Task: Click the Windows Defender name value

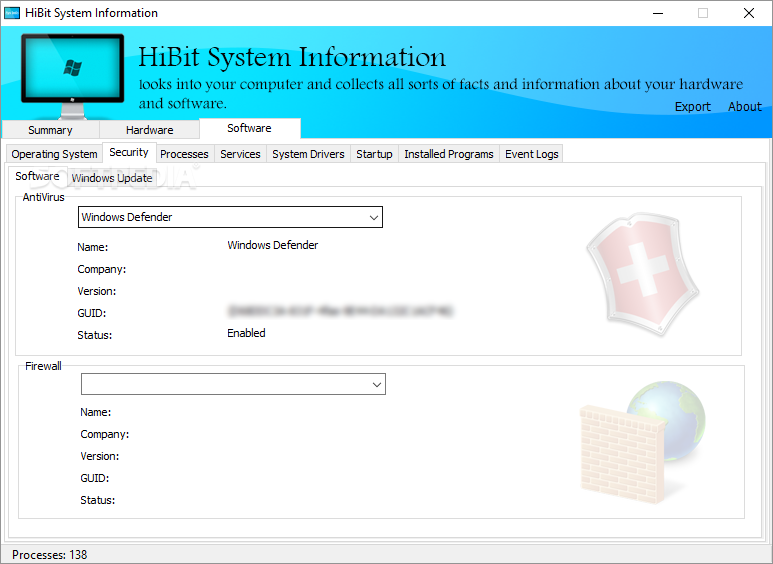Action: coord(273,245)
